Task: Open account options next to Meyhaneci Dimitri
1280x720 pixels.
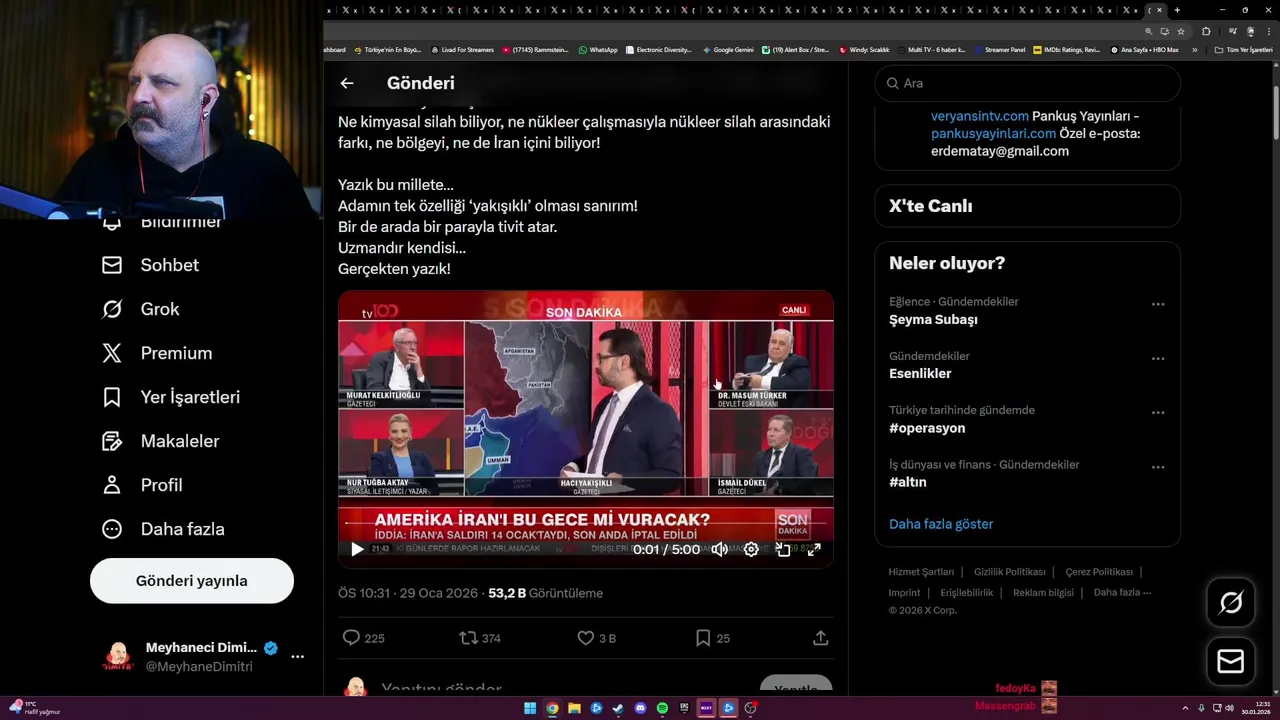Action: pos(297,657)
